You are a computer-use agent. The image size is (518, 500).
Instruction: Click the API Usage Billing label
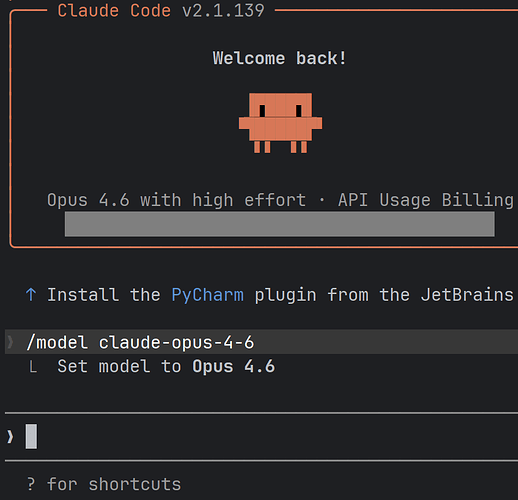coord(426,200)
